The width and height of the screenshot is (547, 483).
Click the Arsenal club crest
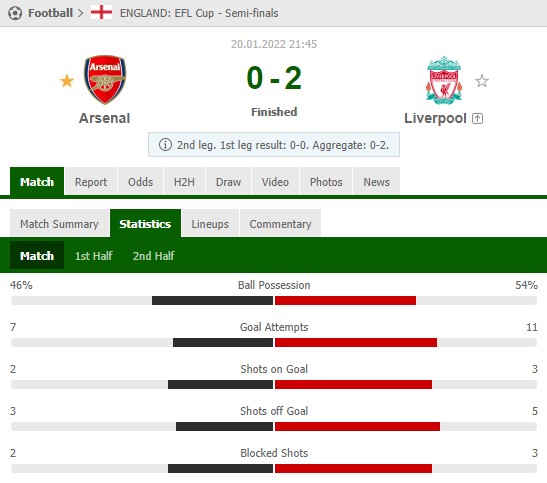pos(105,80)
